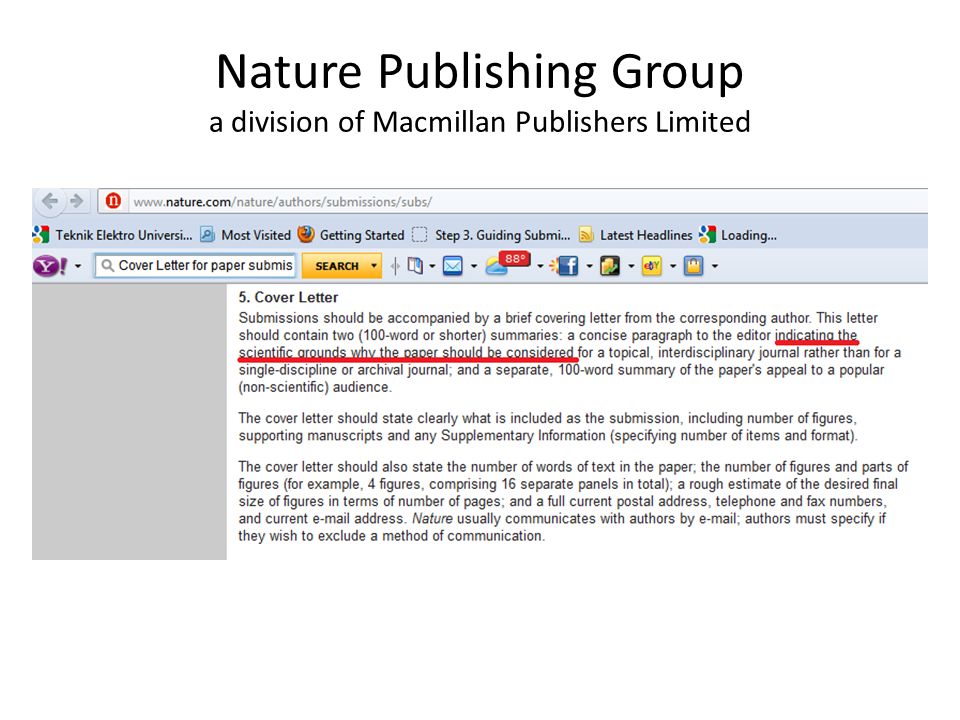Open the Latest Headlines feed bookmark
Viewport: 960px width, 720px height.
coord(636,235)
